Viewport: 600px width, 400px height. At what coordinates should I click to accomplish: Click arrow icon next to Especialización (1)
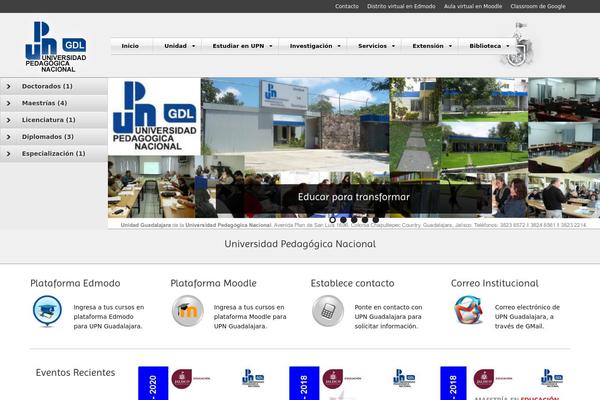coord(8,154)
